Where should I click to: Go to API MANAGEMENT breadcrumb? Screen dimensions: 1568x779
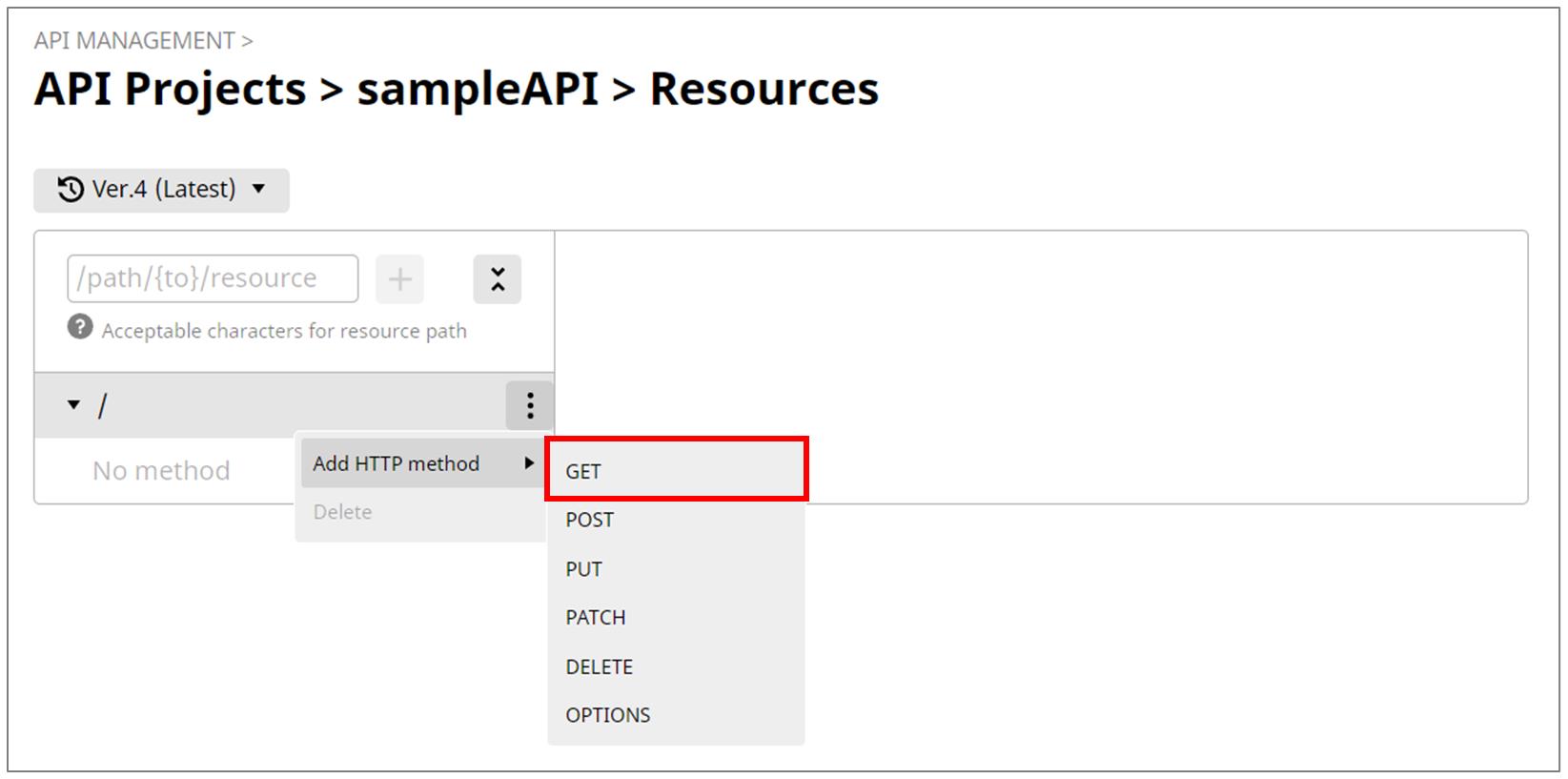coord(134,41)
